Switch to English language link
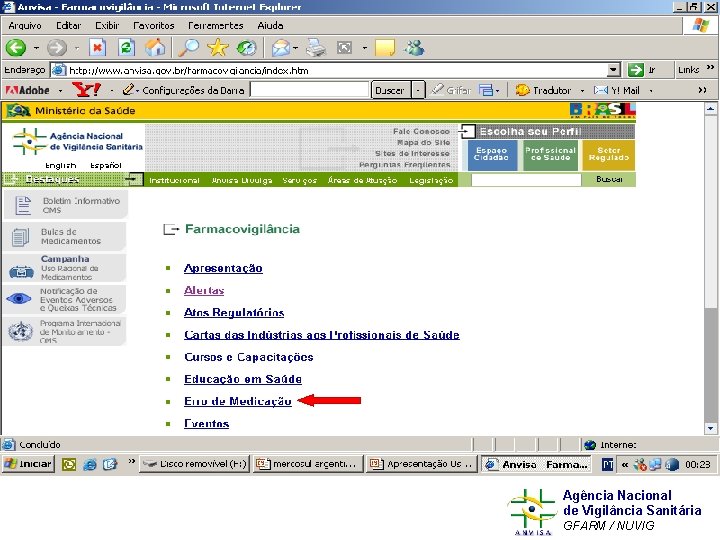This screenshot has height=540, width=720. (61, 165)
